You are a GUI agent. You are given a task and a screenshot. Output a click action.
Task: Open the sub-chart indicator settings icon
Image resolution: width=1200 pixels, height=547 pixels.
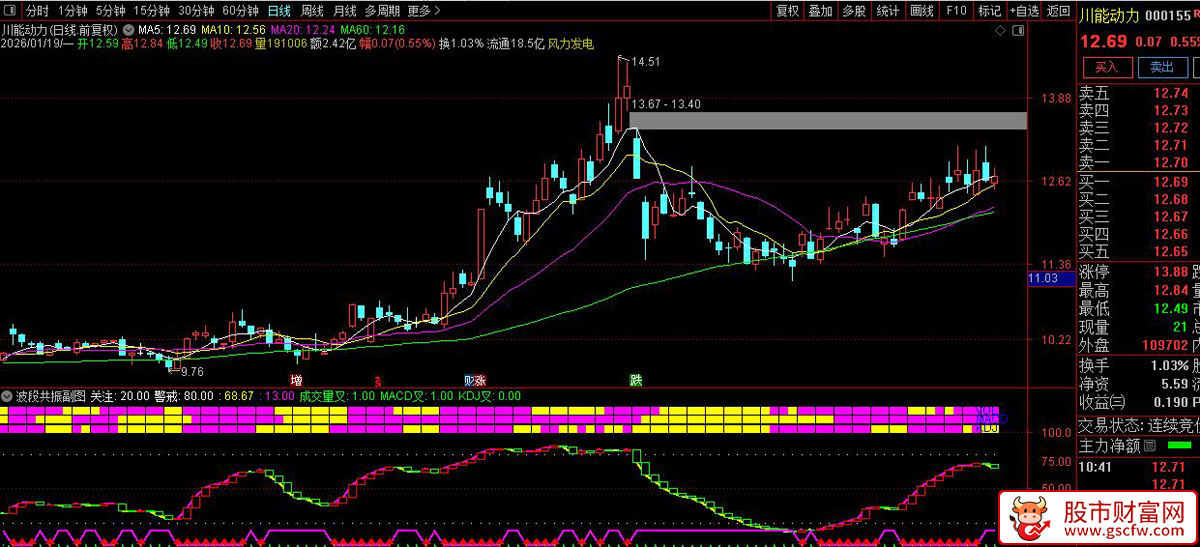pos(9,396)
